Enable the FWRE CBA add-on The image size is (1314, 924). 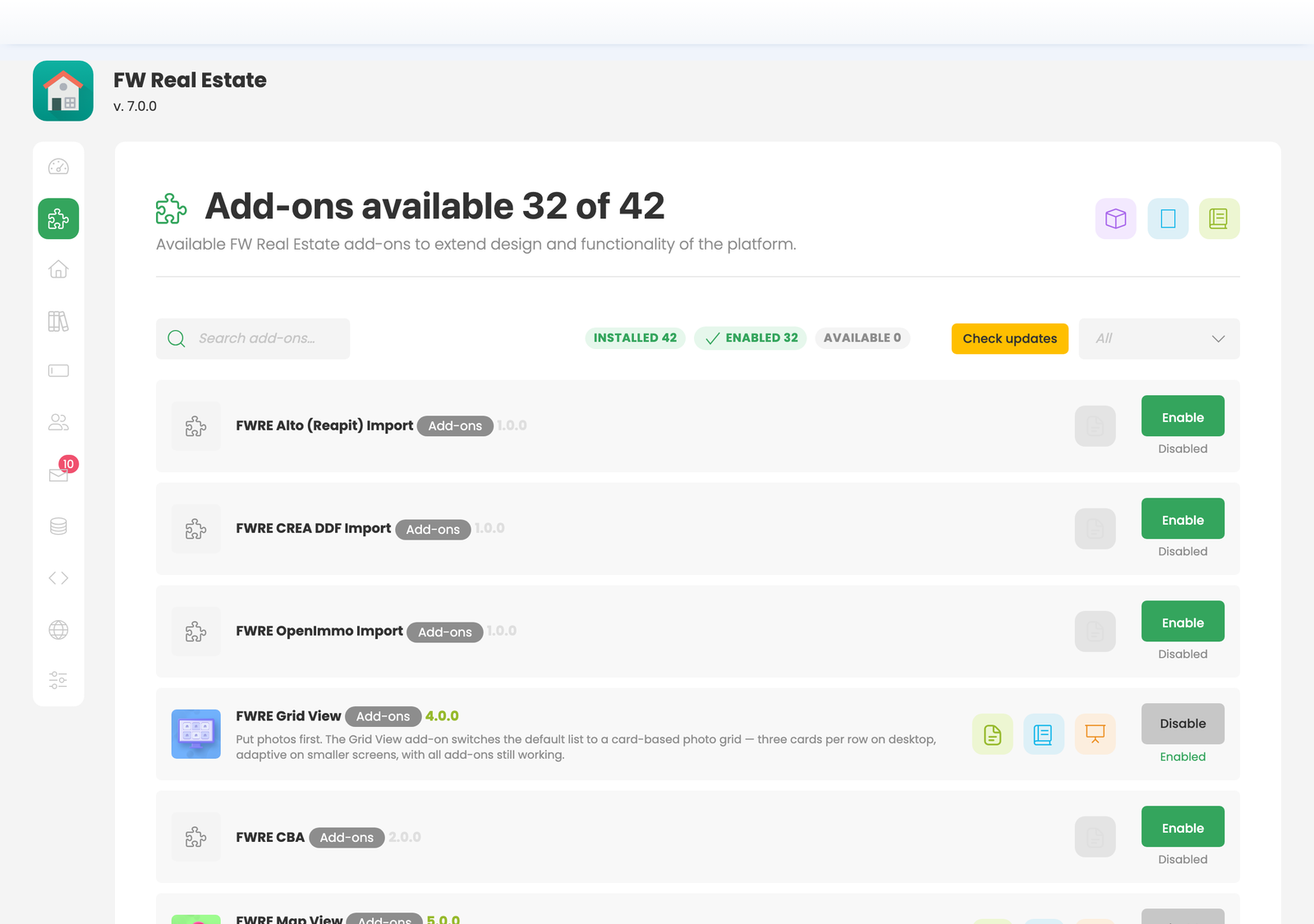point(1183,826)
